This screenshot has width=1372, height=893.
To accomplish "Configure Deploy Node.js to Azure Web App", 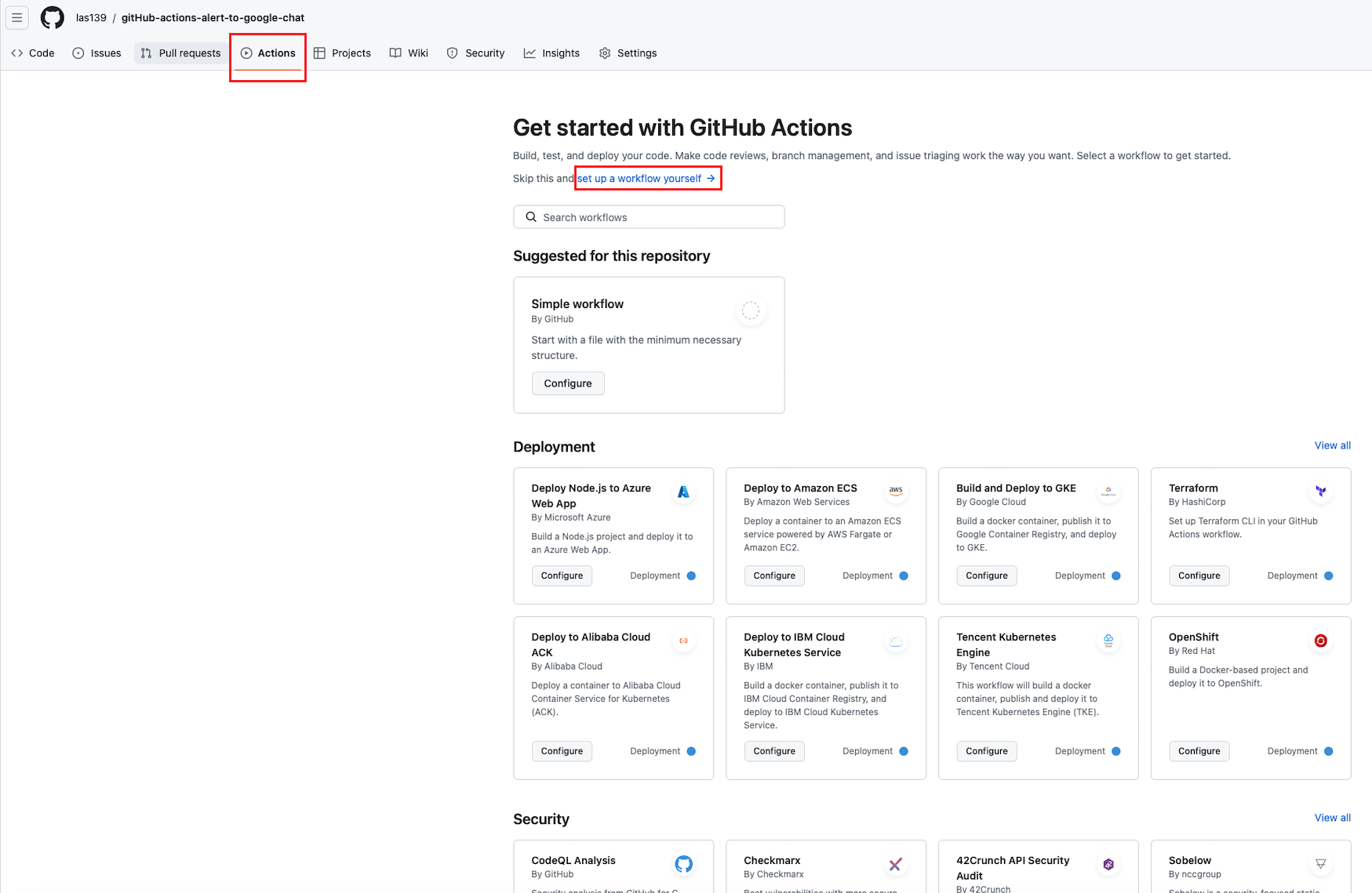I will (562, 575).
